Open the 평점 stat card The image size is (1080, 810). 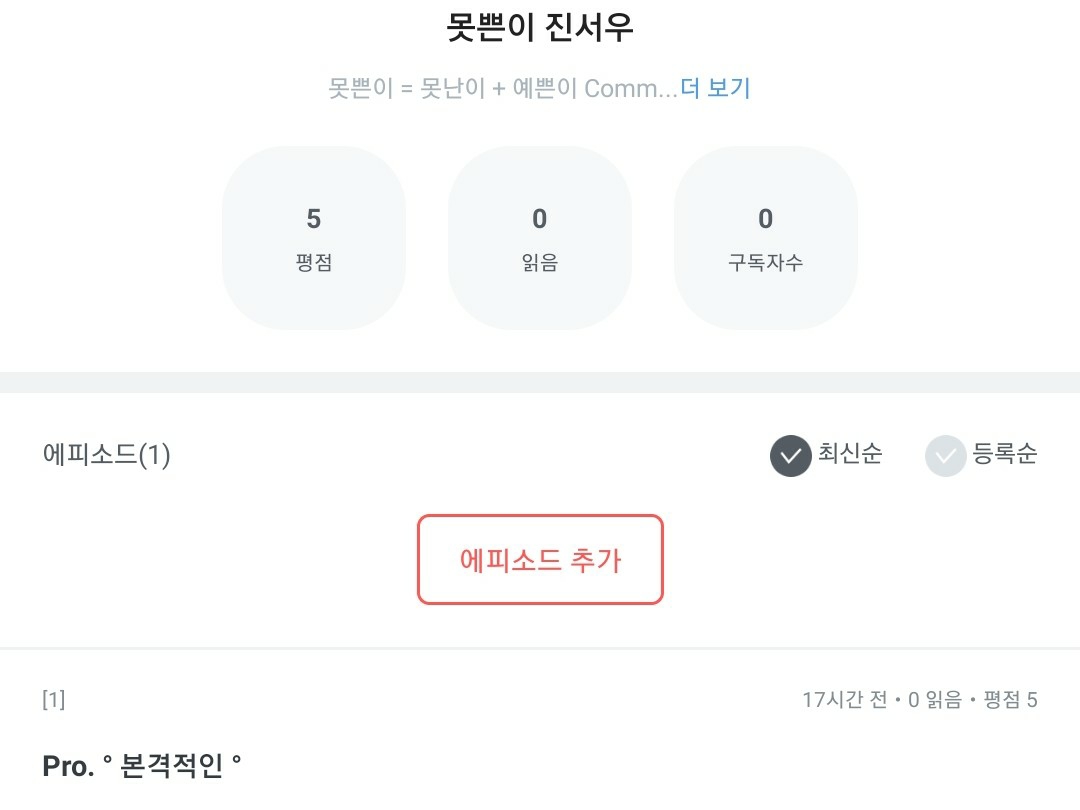coord(314,238)
